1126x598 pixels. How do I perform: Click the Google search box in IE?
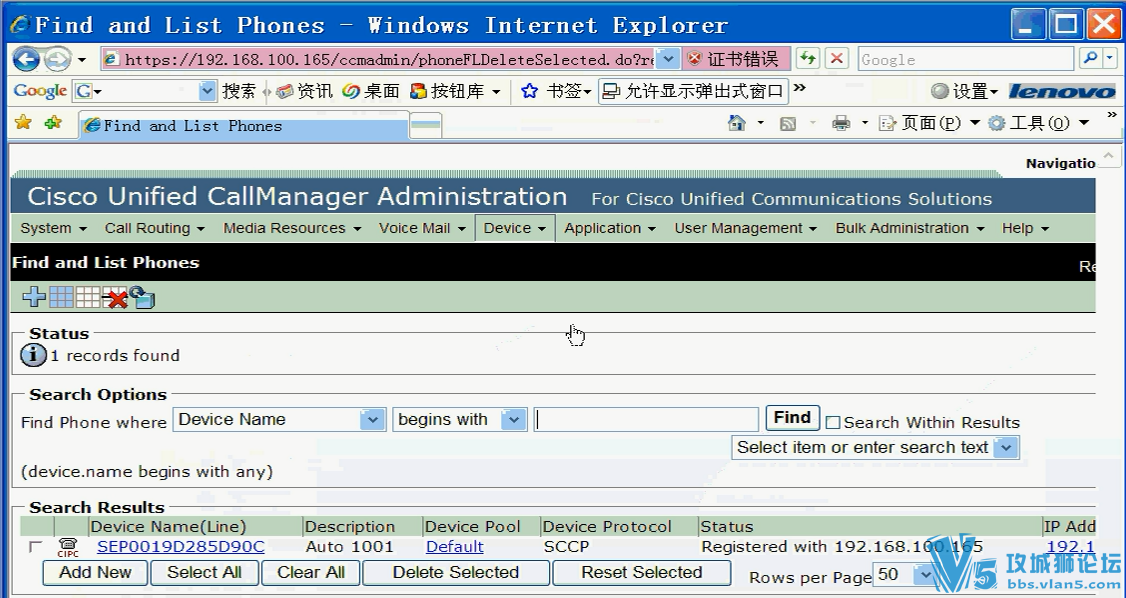[x=966, y=60]
